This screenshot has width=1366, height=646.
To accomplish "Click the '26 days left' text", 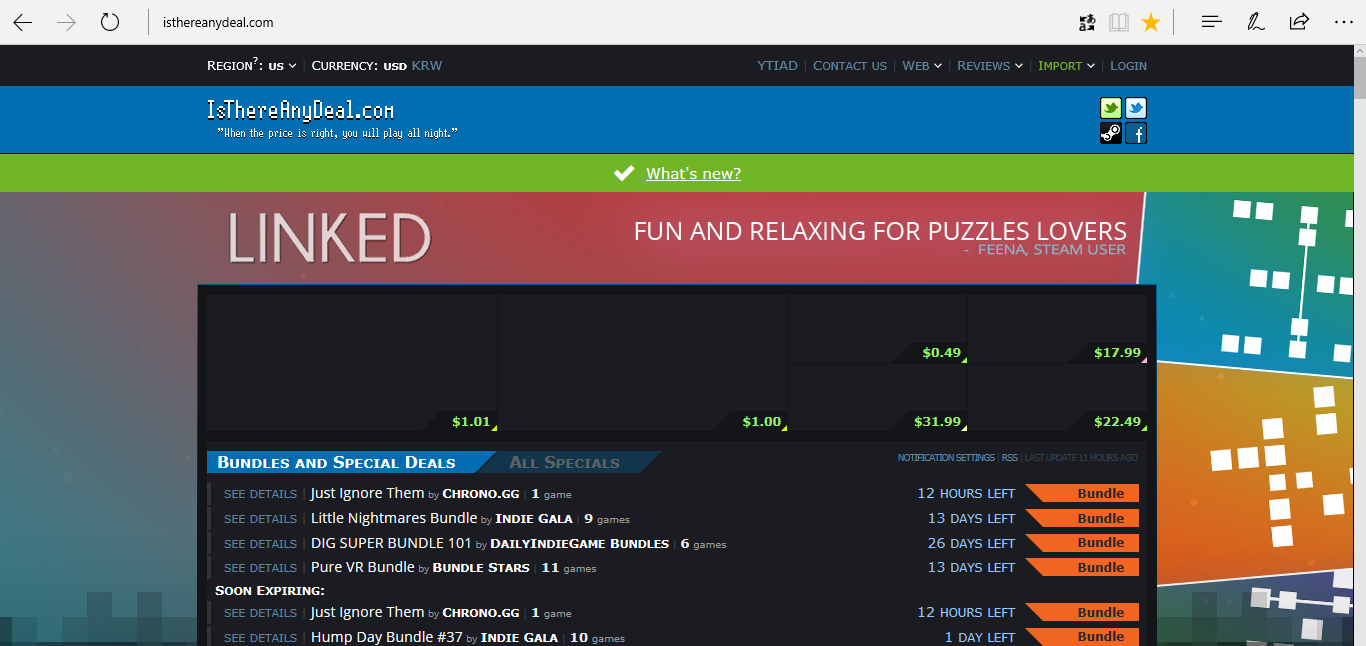I will (x=971, y=543).
